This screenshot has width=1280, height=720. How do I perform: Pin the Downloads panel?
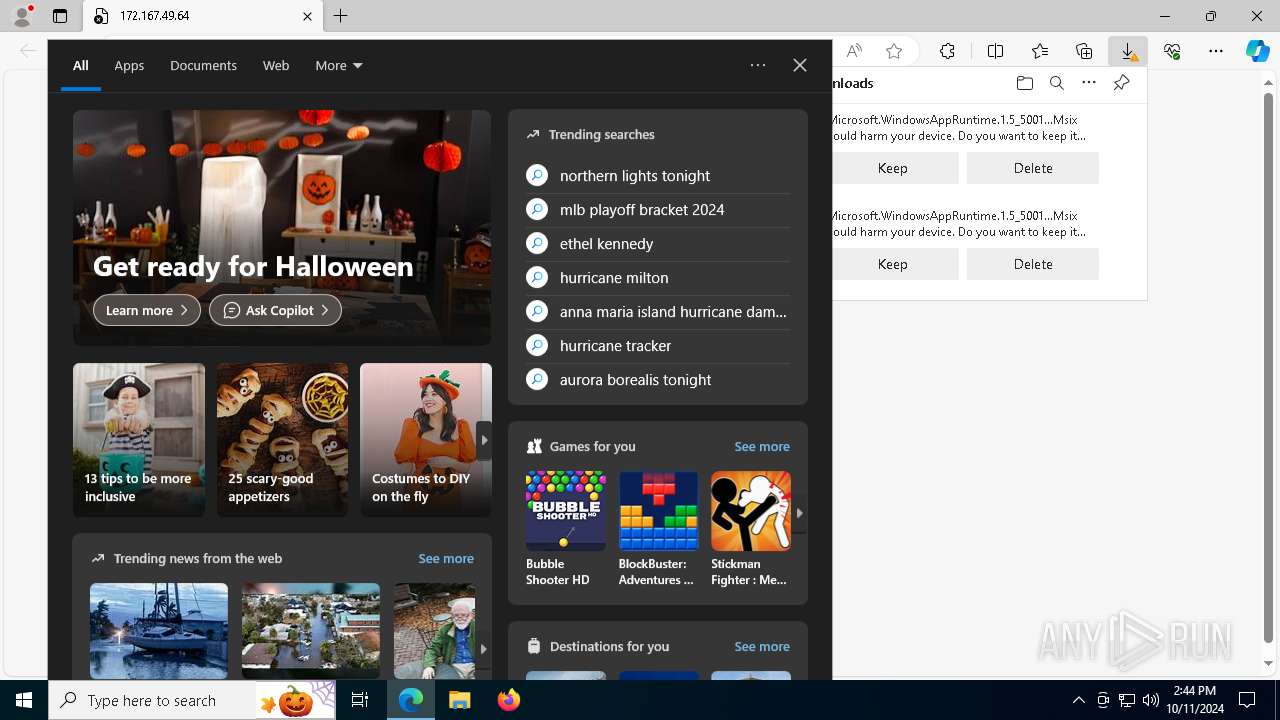(1122, 83)
